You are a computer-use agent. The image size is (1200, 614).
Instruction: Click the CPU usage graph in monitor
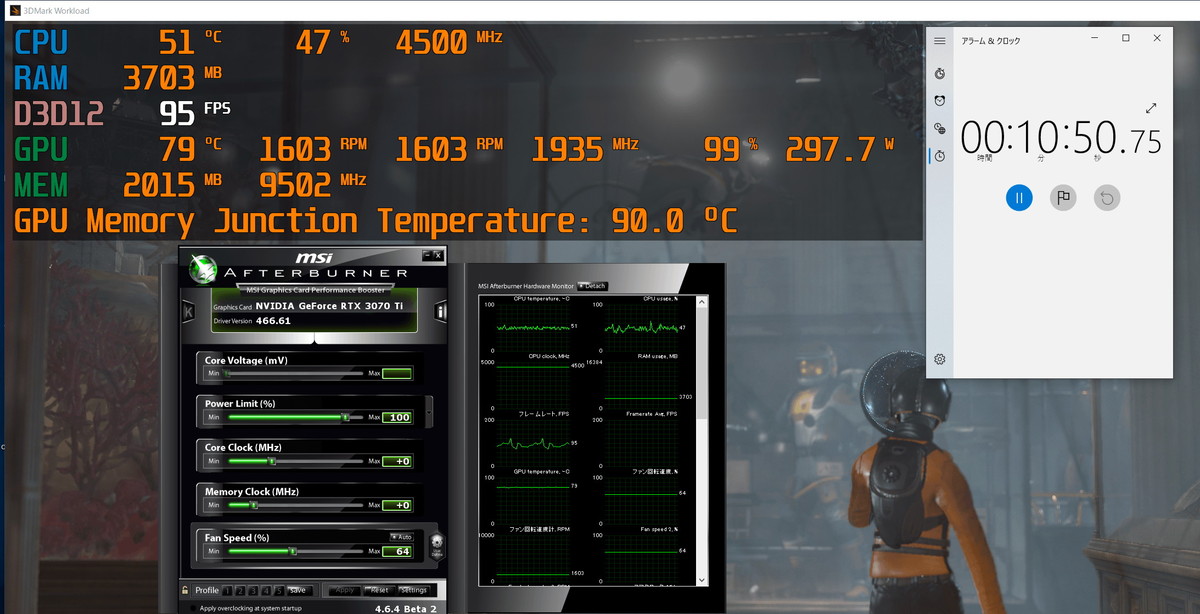[x=641, y=326]
